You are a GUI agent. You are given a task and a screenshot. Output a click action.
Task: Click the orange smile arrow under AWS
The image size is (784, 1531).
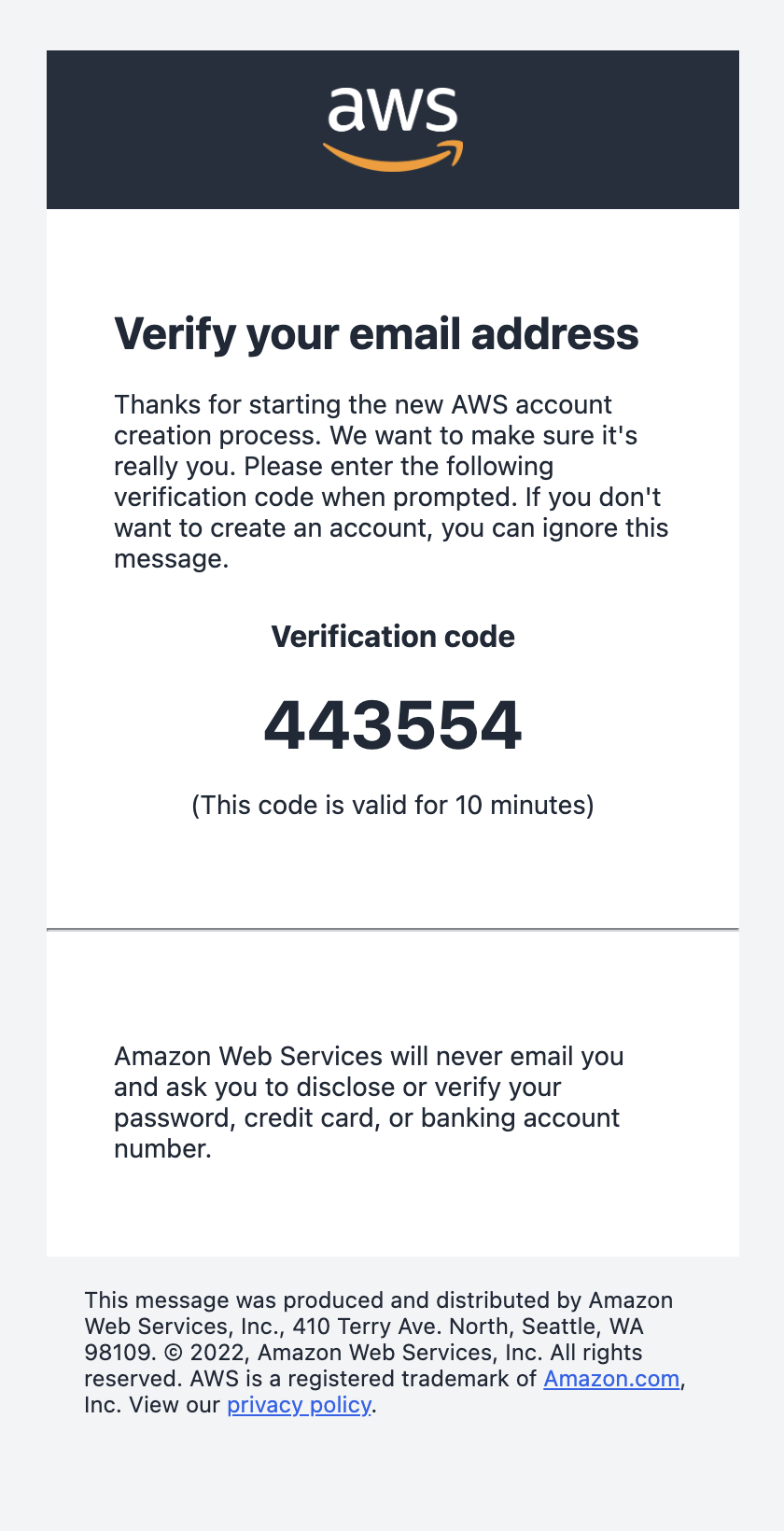coord(392,159)
